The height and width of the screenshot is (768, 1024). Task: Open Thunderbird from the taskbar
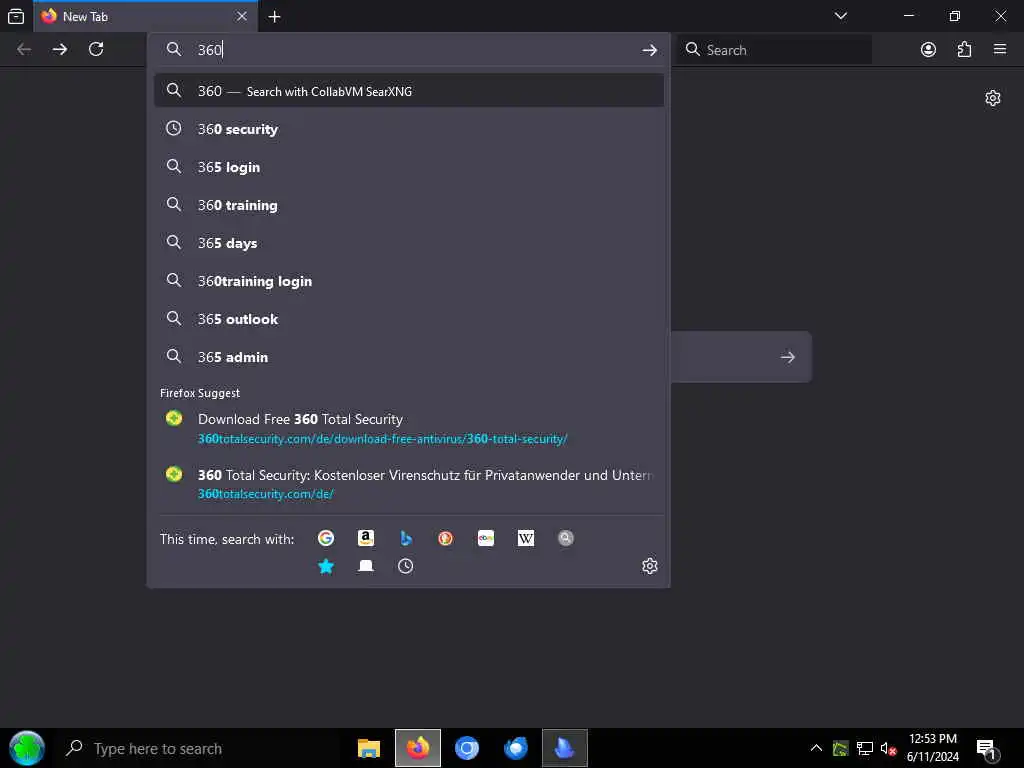tap(516, 748)
